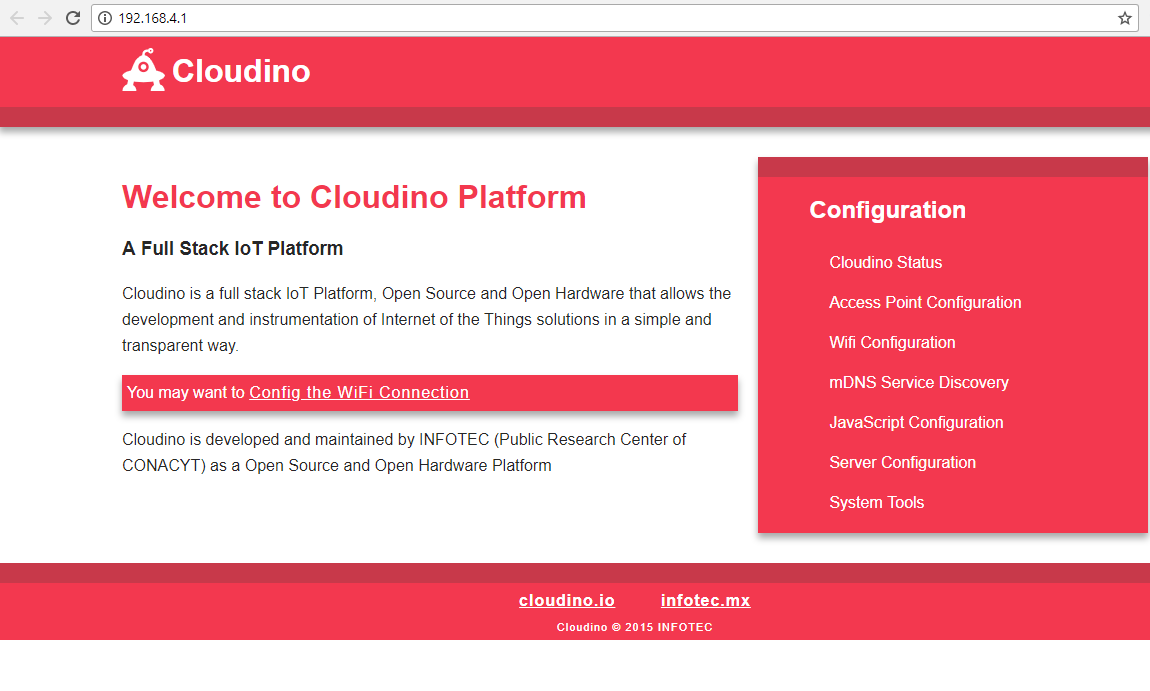Image resolution: width=1150 pixels, height=691 pixels.
Task: Click the Configuration panel heading
Action: click(887, 210)
